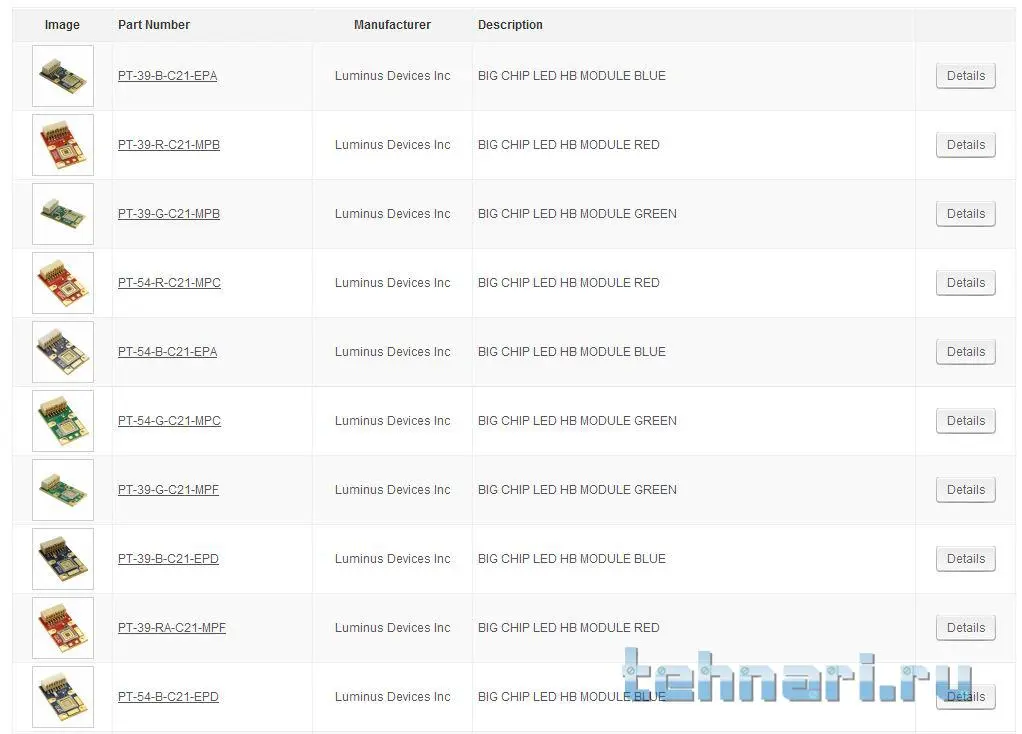The width and height of the screenshot is (1022, 734).
Task: Click Details button for PT-39-G-C21-MPB
Action: point(965,214)
